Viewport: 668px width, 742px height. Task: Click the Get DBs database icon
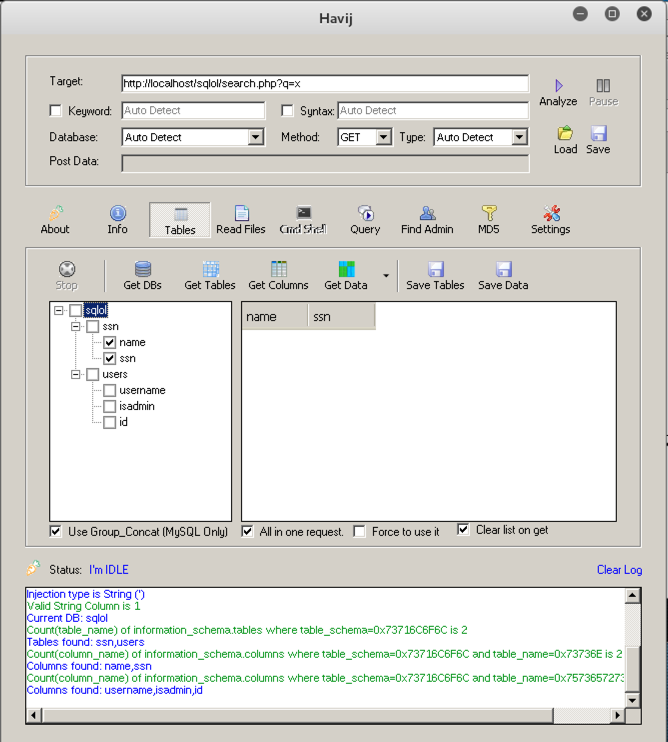[x=143, y=269]
